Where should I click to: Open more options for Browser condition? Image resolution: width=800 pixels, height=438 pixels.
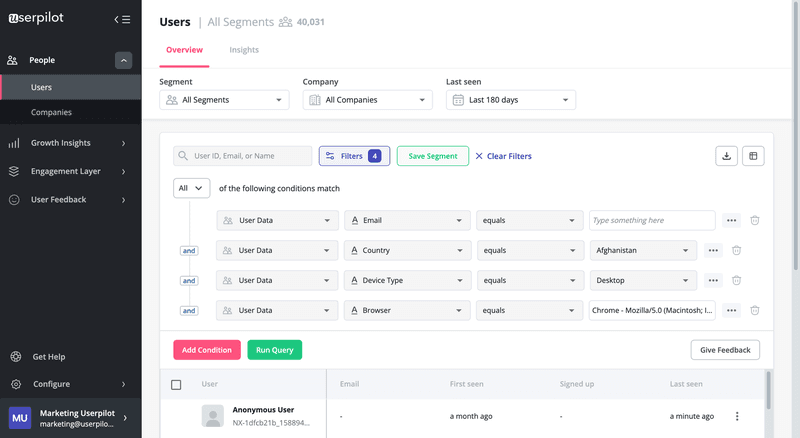[732, 310]
